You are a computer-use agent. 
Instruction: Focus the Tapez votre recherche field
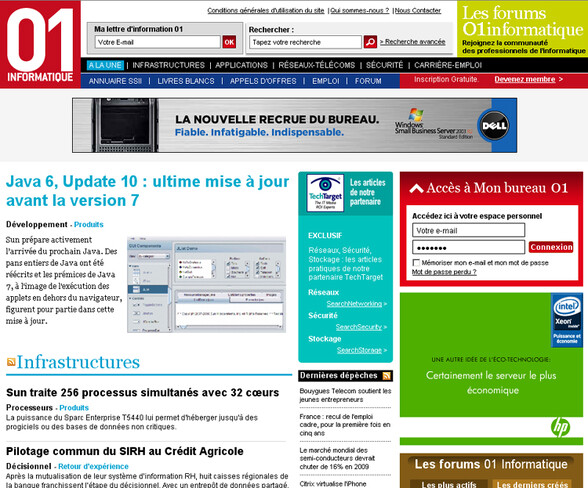[x=305, y=42]
